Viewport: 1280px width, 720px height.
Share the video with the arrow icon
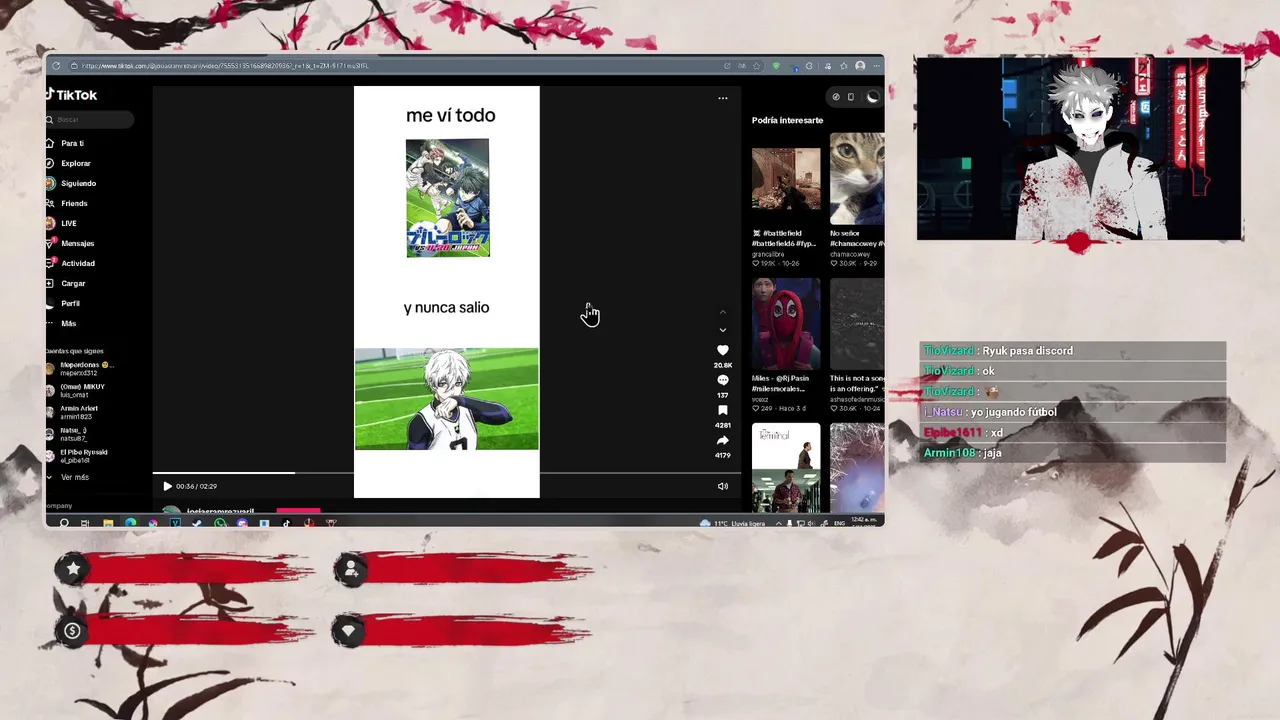coord(722,440)
